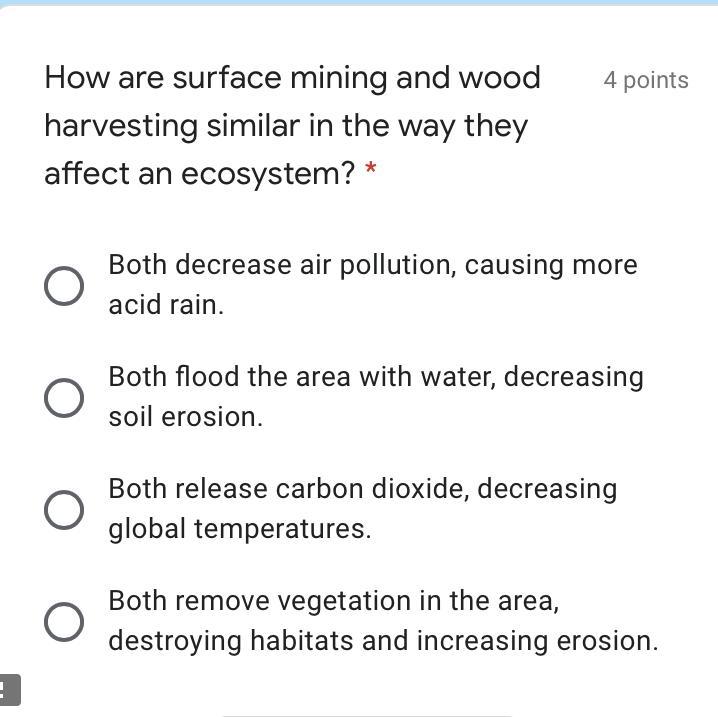Click the 'How are surface mining' question line
Viewport: 718px width, 717px height.
[x=292, y=78]
